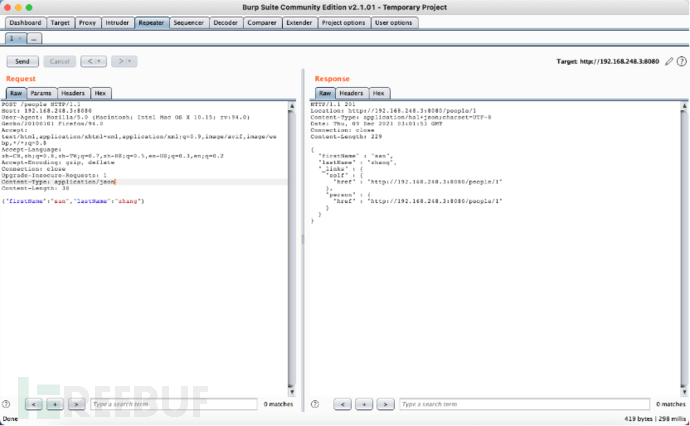Find next match in request search
690x426 pixels.
coord(77,404)
